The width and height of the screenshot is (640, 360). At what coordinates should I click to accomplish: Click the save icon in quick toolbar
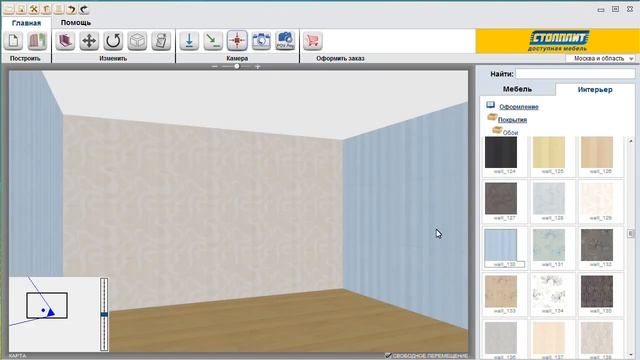point(22,9)
